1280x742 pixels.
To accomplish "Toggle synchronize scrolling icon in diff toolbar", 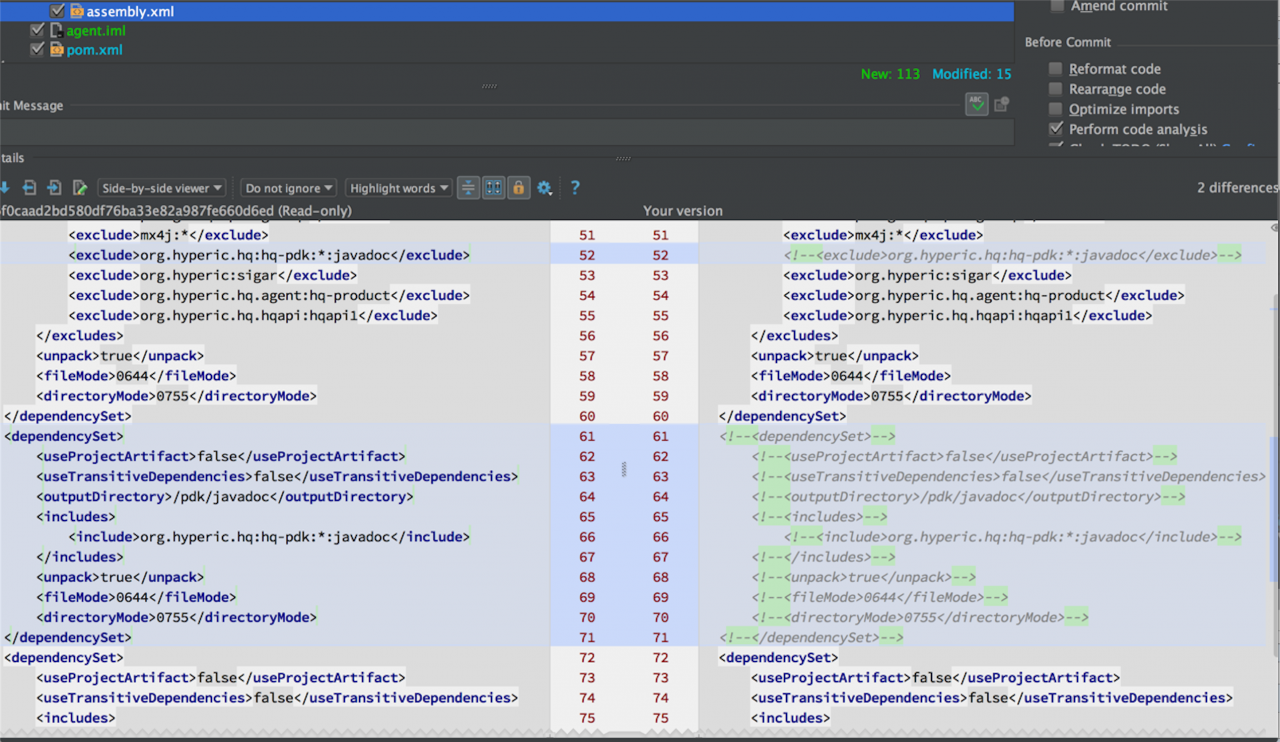I will pos(493,188).
